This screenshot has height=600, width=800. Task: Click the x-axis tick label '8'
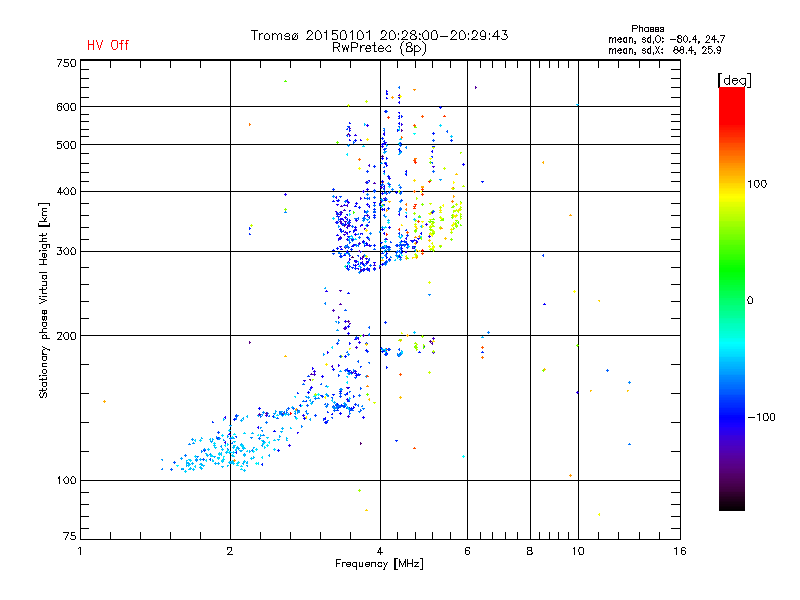(530, 551)
